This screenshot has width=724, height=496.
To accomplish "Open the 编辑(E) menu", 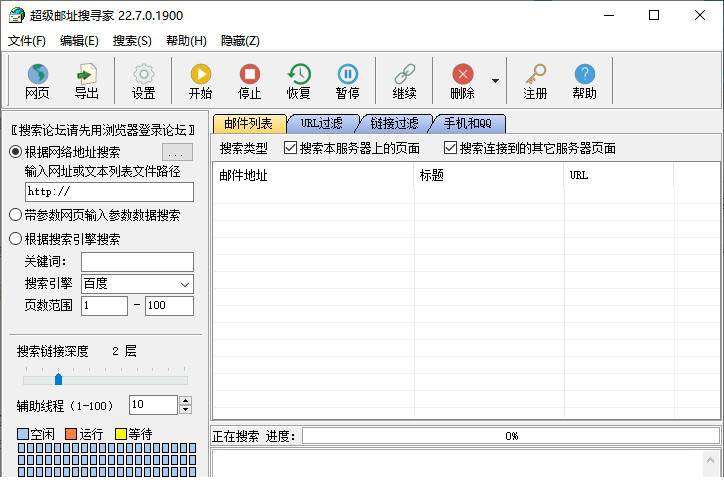I will click(x=79, y=41).
